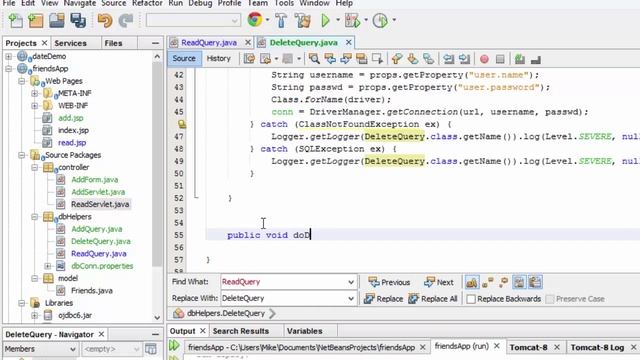Viewport: 640px width, 360px height.
Task: Open DeleteQuery.java in the project tree
Action: [x=101, y=241]
